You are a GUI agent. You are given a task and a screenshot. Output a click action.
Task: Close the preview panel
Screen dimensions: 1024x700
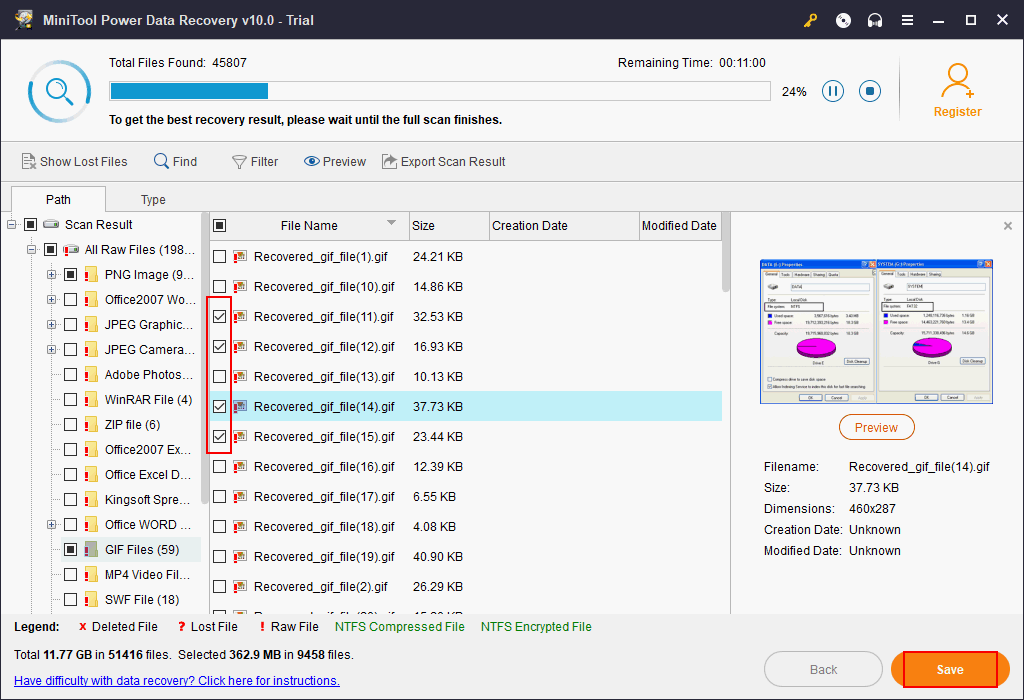(1008, 226)
